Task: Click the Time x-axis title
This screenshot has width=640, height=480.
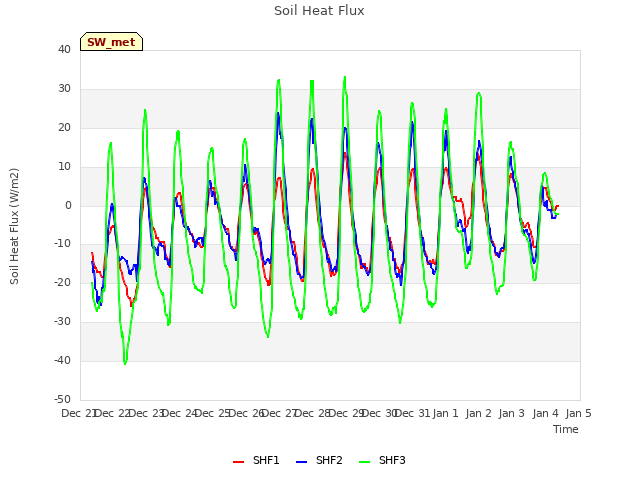Action: coord(566,429)
